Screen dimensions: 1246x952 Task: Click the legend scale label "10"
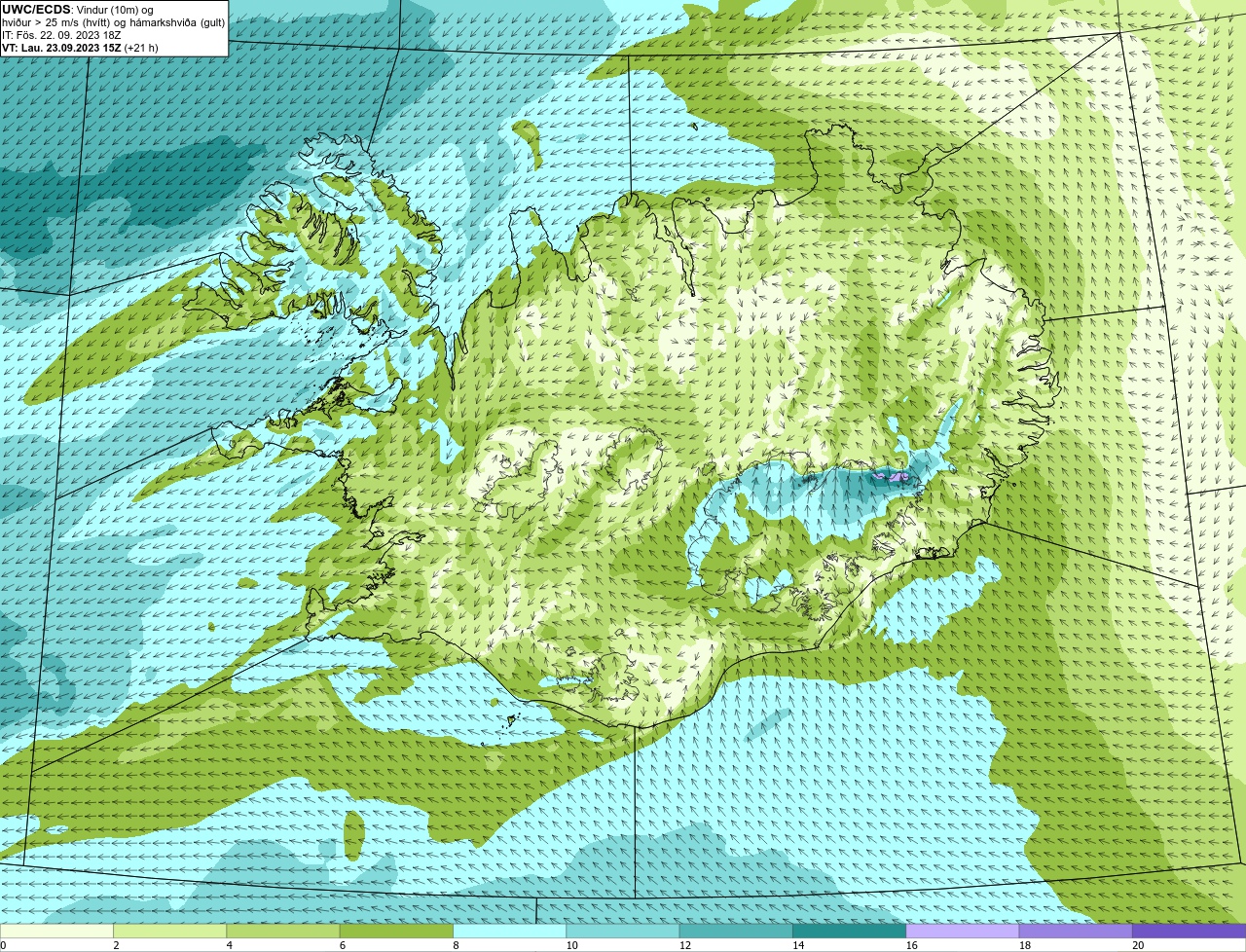click(571, 945)
